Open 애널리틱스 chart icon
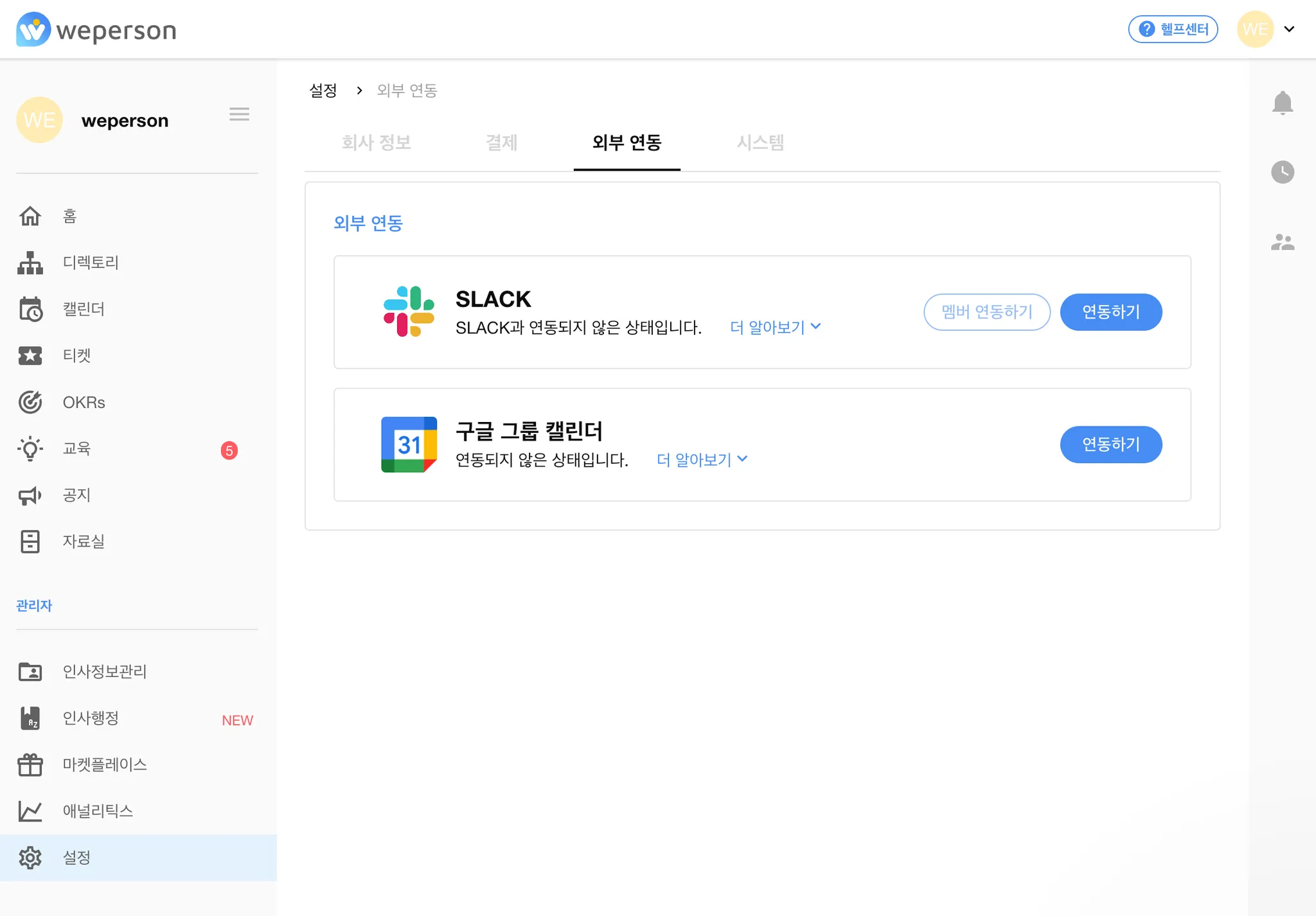 click(x=30, y=811)
